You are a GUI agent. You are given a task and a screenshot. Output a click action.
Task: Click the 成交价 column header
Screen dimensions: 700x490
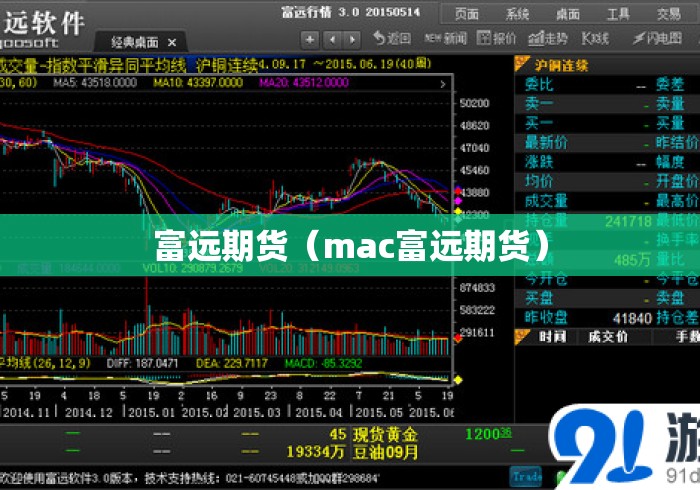(608, 337)
